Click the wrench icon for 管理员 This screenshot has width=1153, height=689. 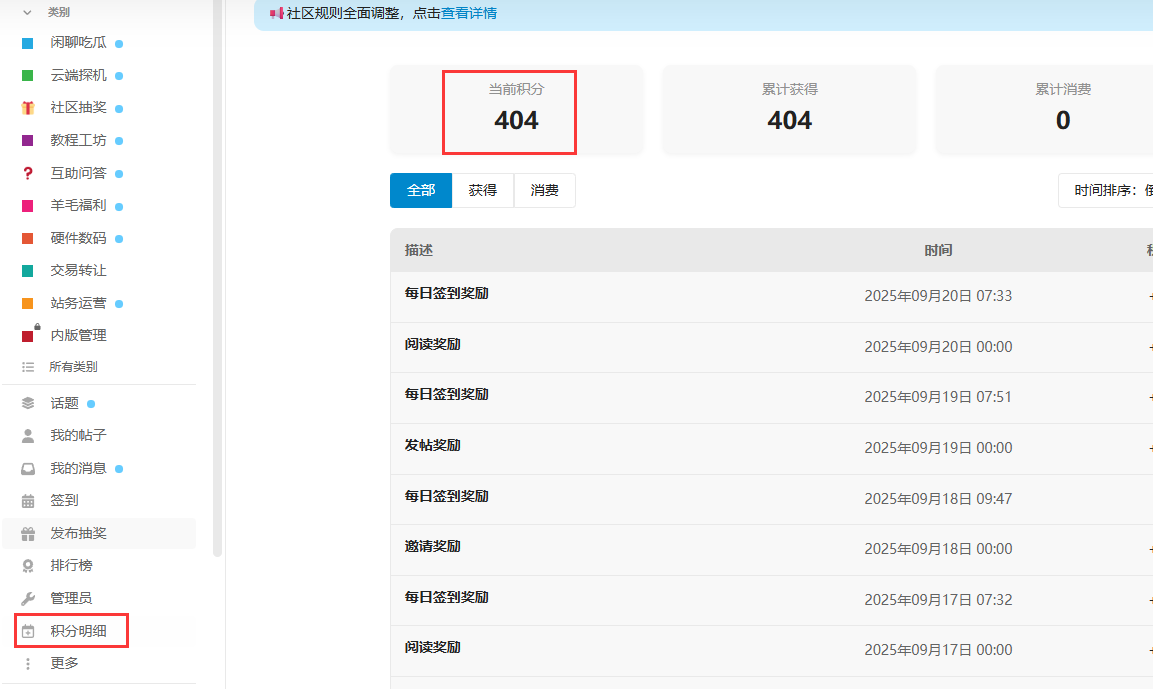coord(28,598)
